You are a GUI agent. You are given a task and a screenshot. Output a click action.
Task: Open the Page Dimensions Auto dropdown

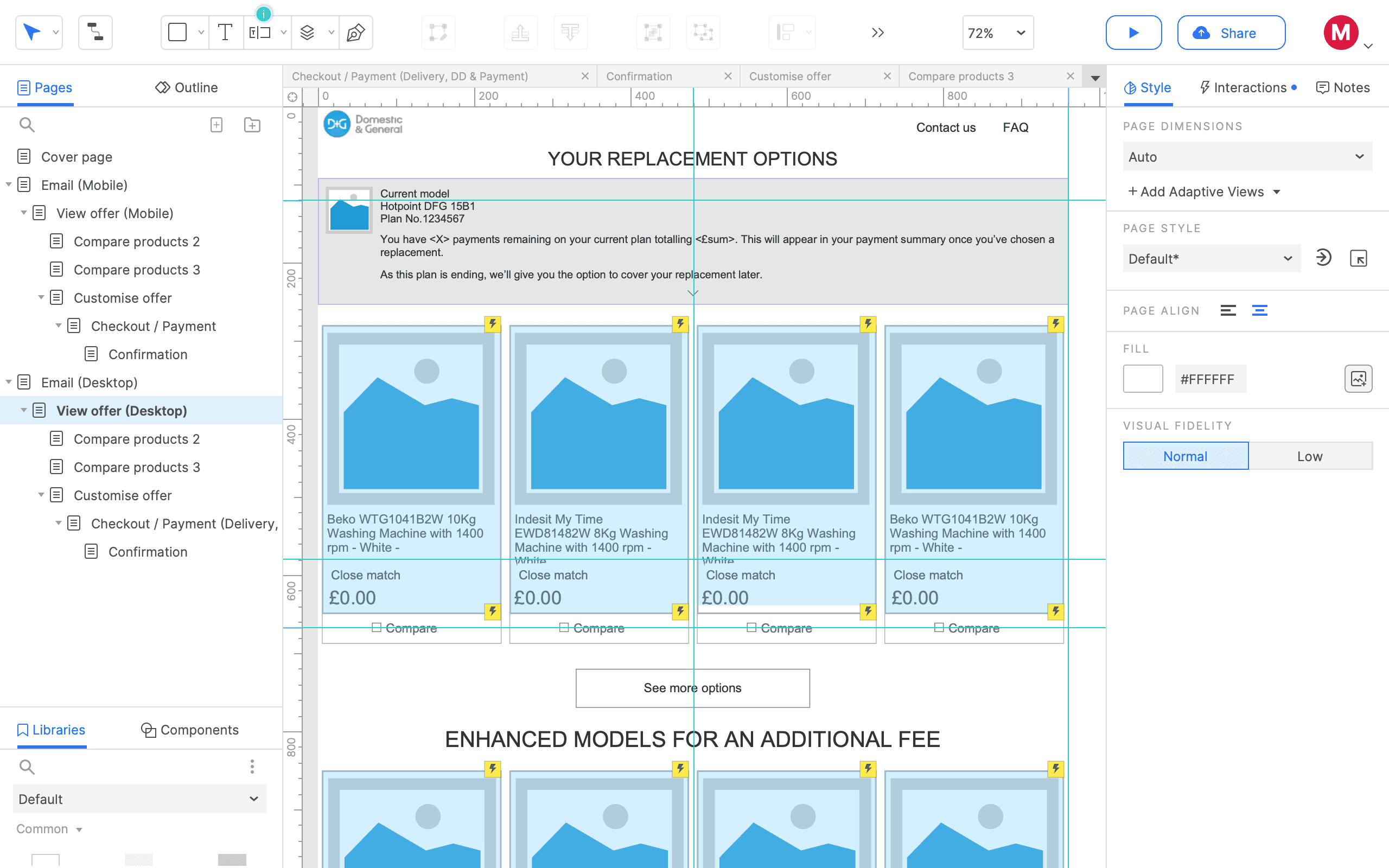click(1247, 157)
